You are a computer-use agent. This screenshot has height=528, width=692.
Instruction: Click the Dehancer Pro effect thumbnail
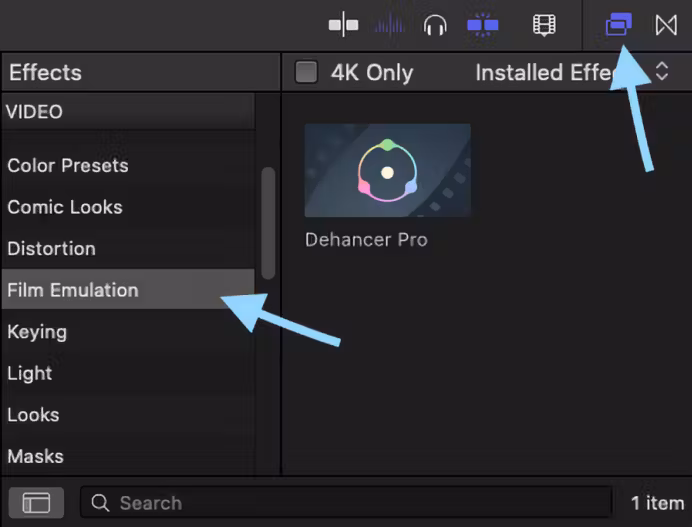[387, 170]
